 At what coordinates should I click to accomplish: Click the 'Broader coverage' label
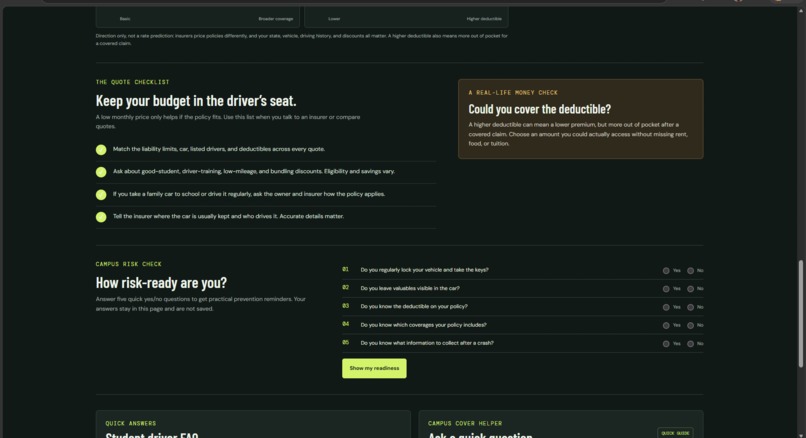click(276, 19)
